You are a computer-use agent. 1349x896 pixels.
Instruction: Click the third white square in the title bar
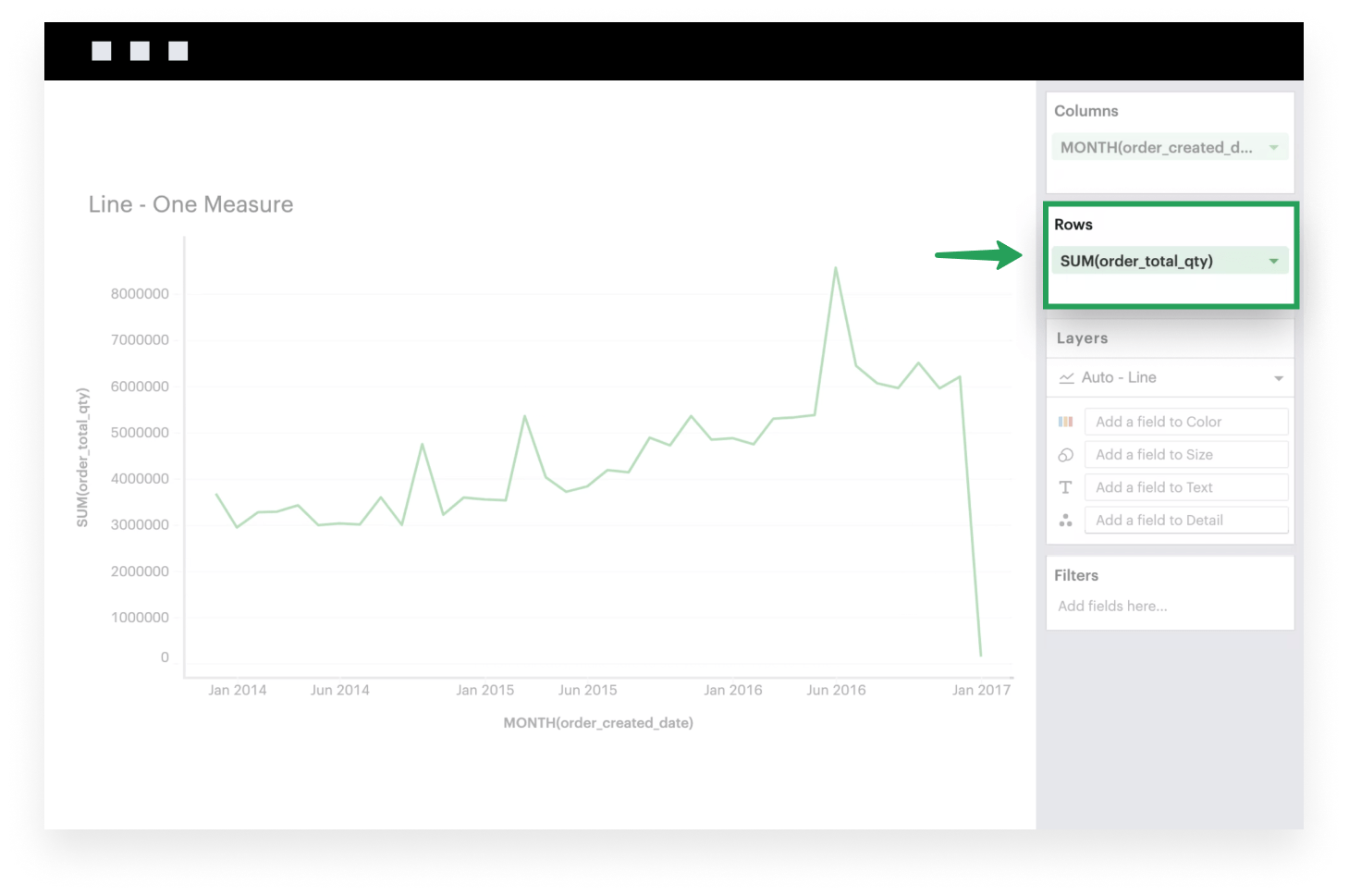point(178,51)
